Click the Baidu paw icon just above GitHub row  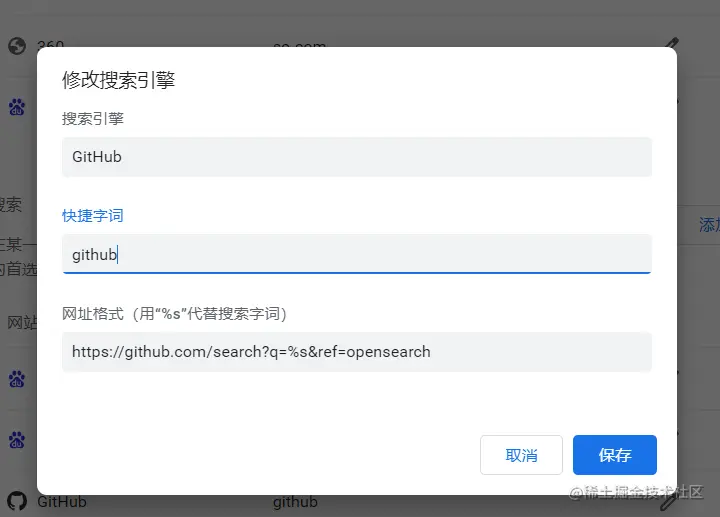coord(16,440)
